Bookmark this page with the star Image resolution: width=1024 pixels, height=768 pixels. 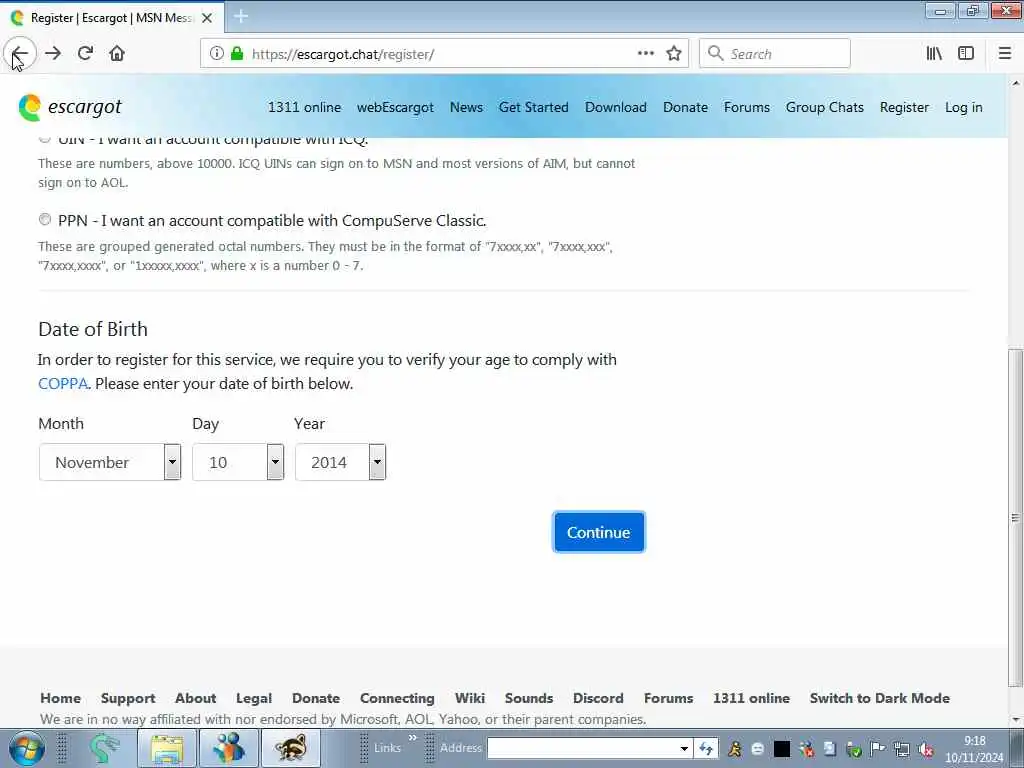[674, 54]
